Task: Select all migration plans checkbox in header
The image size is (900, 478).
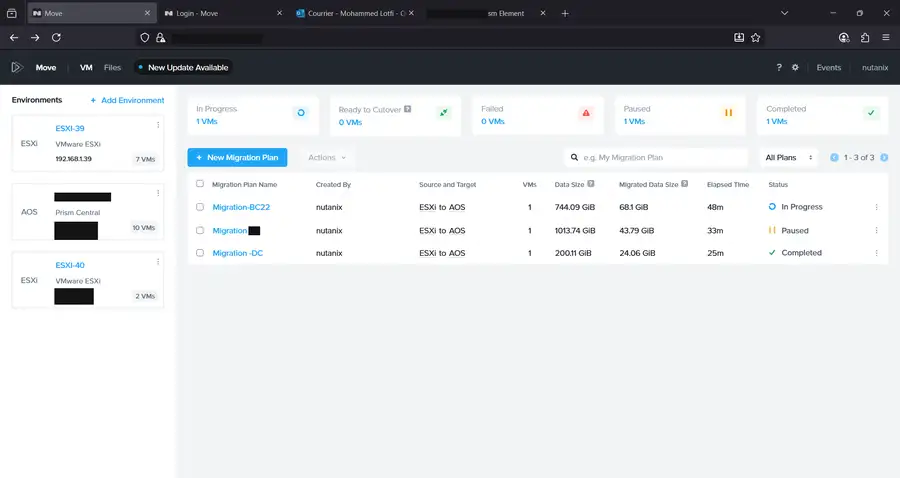Action: [200, 184]
